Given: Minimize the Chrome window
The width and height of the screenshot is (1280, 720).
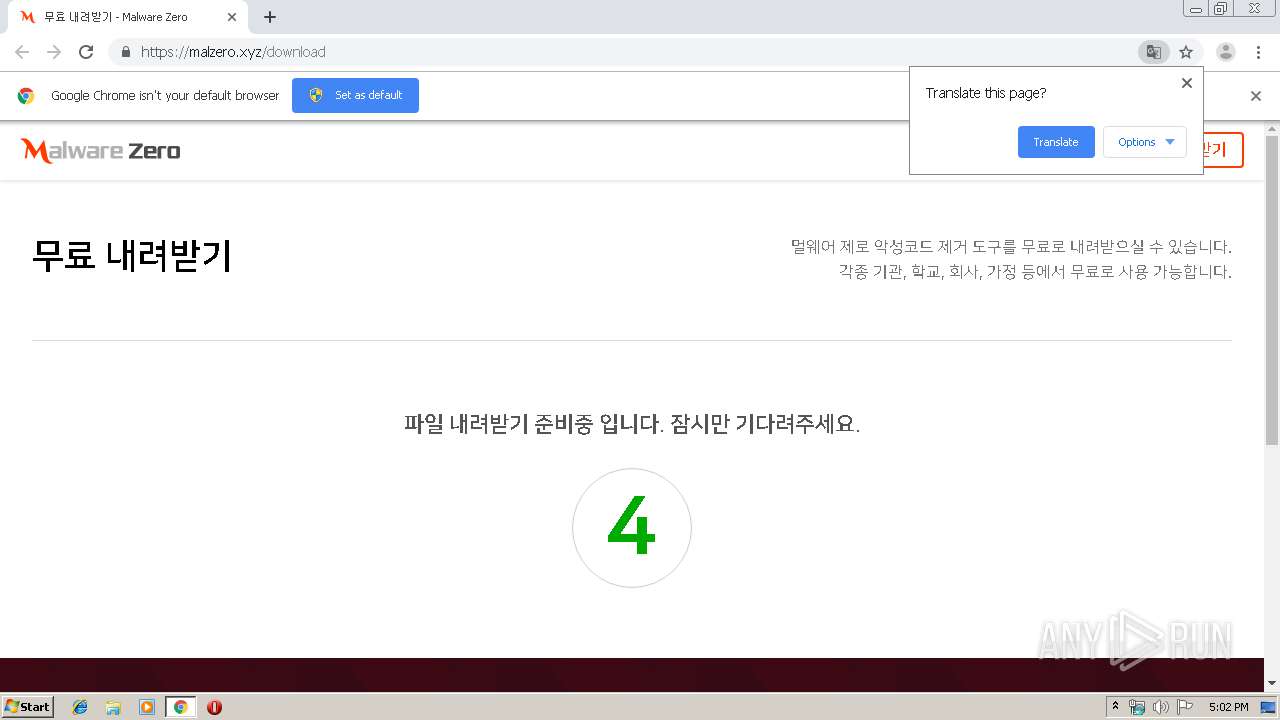Looking at the screenshot, I should [1196, 9].
